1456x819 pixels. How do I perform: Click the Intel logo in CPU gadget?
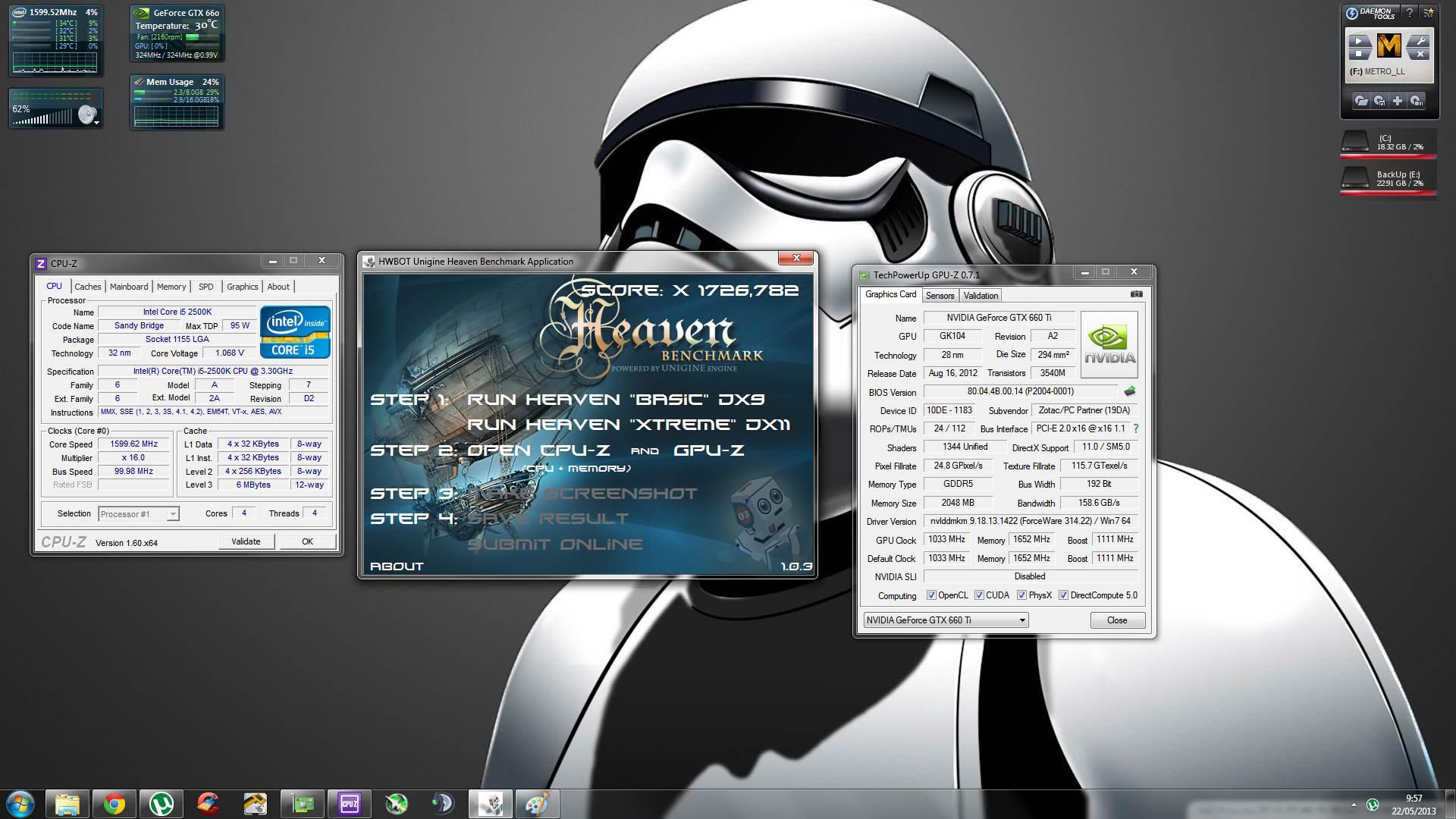coord(19,13)
